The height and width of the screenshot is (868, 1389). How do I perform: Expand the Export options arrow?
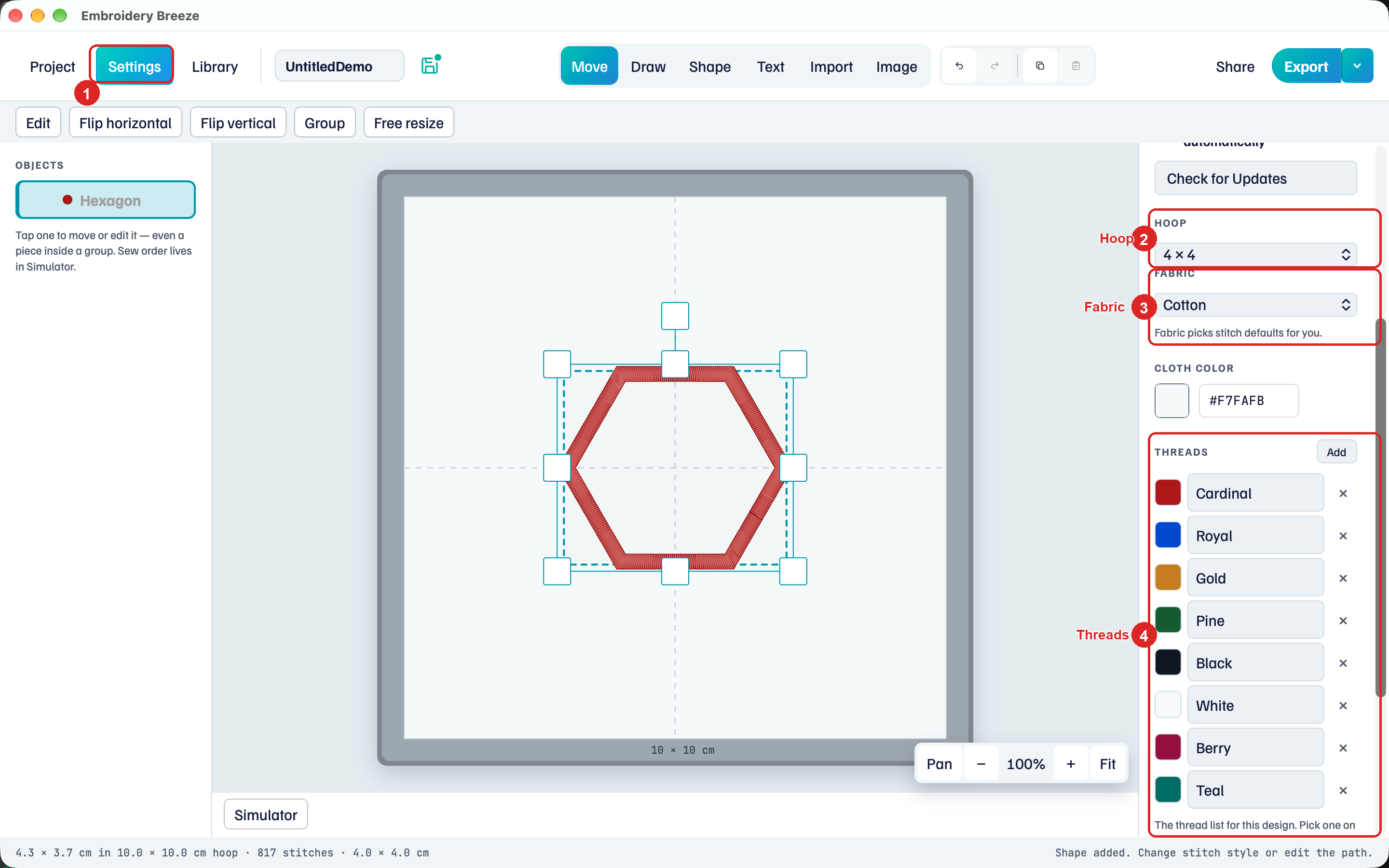(x=1358, y=66)
